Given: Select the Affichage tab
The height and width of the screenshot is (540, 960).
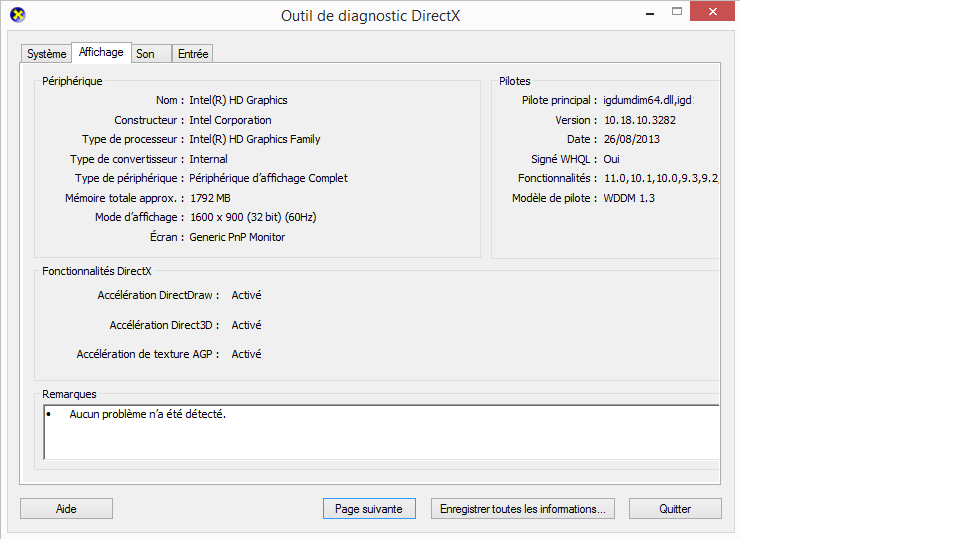Looking at the screenshot, I should [x=101, y=52].
